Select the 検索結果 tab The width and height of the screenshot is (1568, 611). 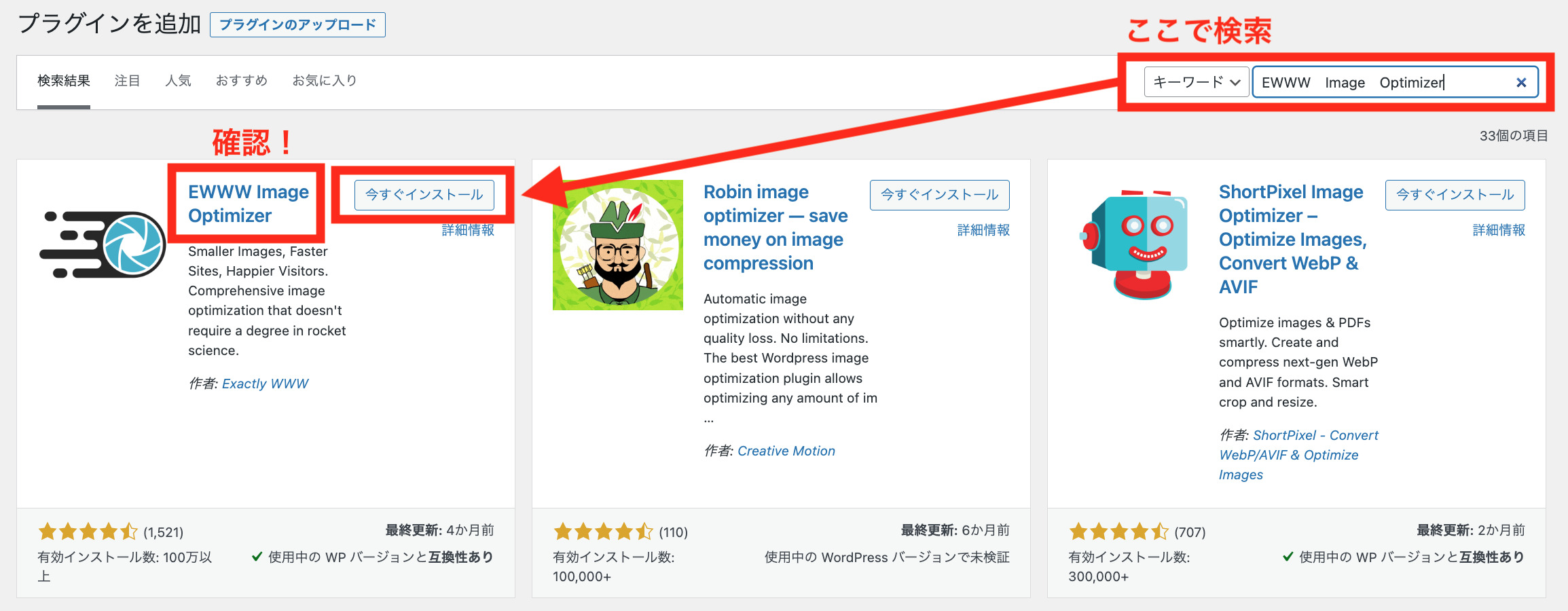tap(64, 81)
